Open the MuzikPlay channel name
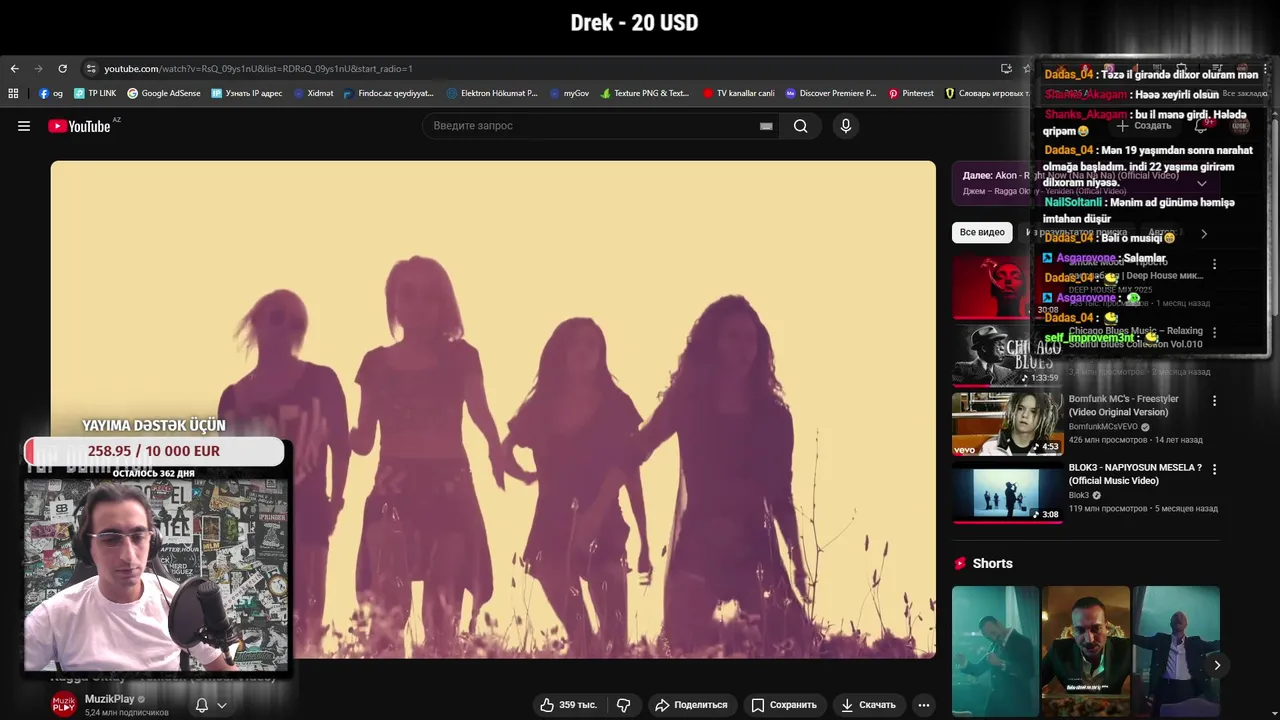 click(x=109, y=699)
